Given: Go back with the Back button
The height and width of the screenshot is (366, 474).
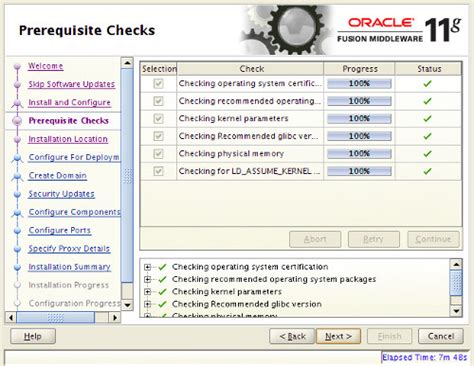Looking at the screenshot, I should (292, 336).
